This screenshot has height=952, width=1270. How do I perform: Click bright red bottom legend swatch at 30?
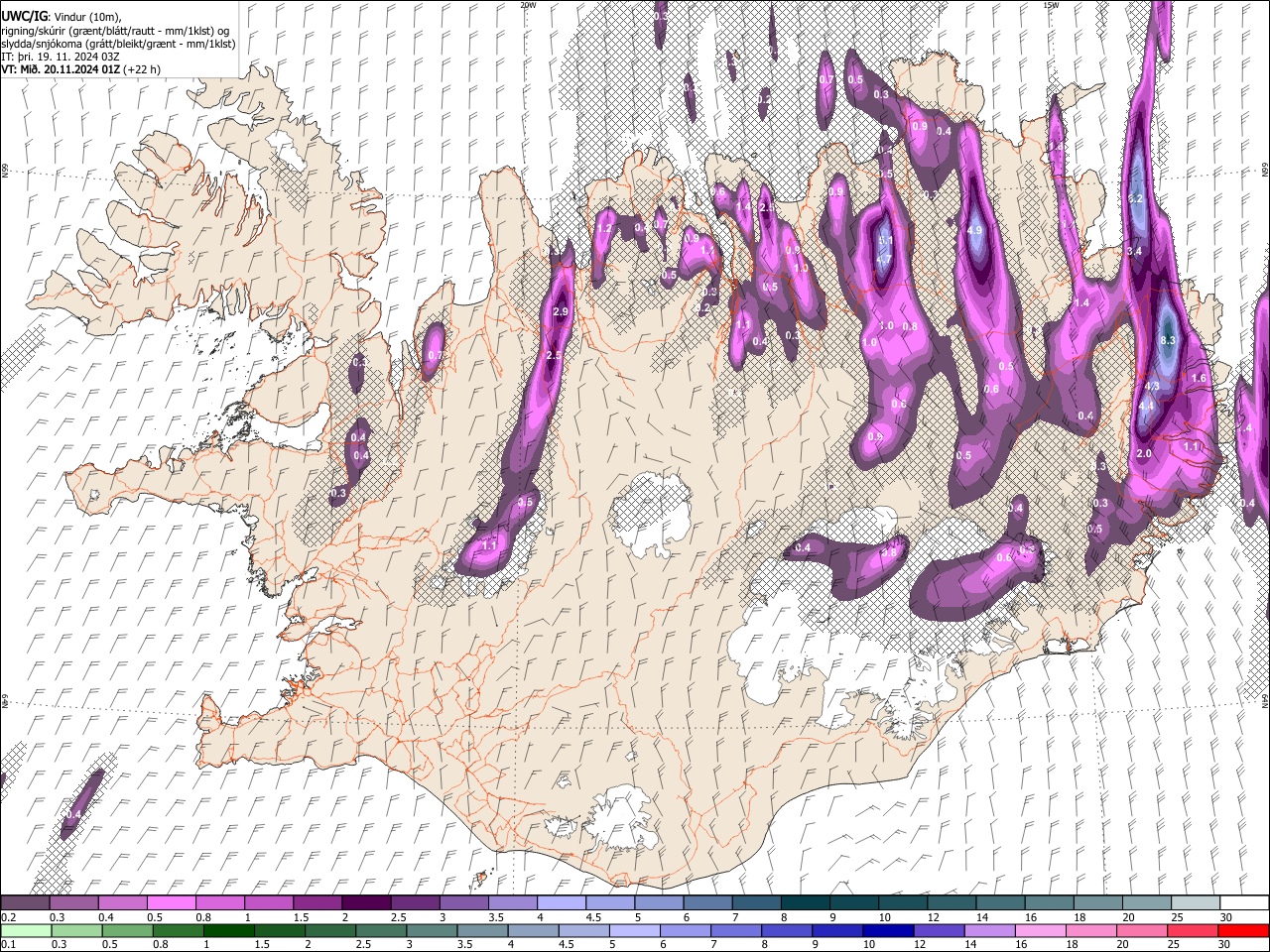coord(1242,930)
